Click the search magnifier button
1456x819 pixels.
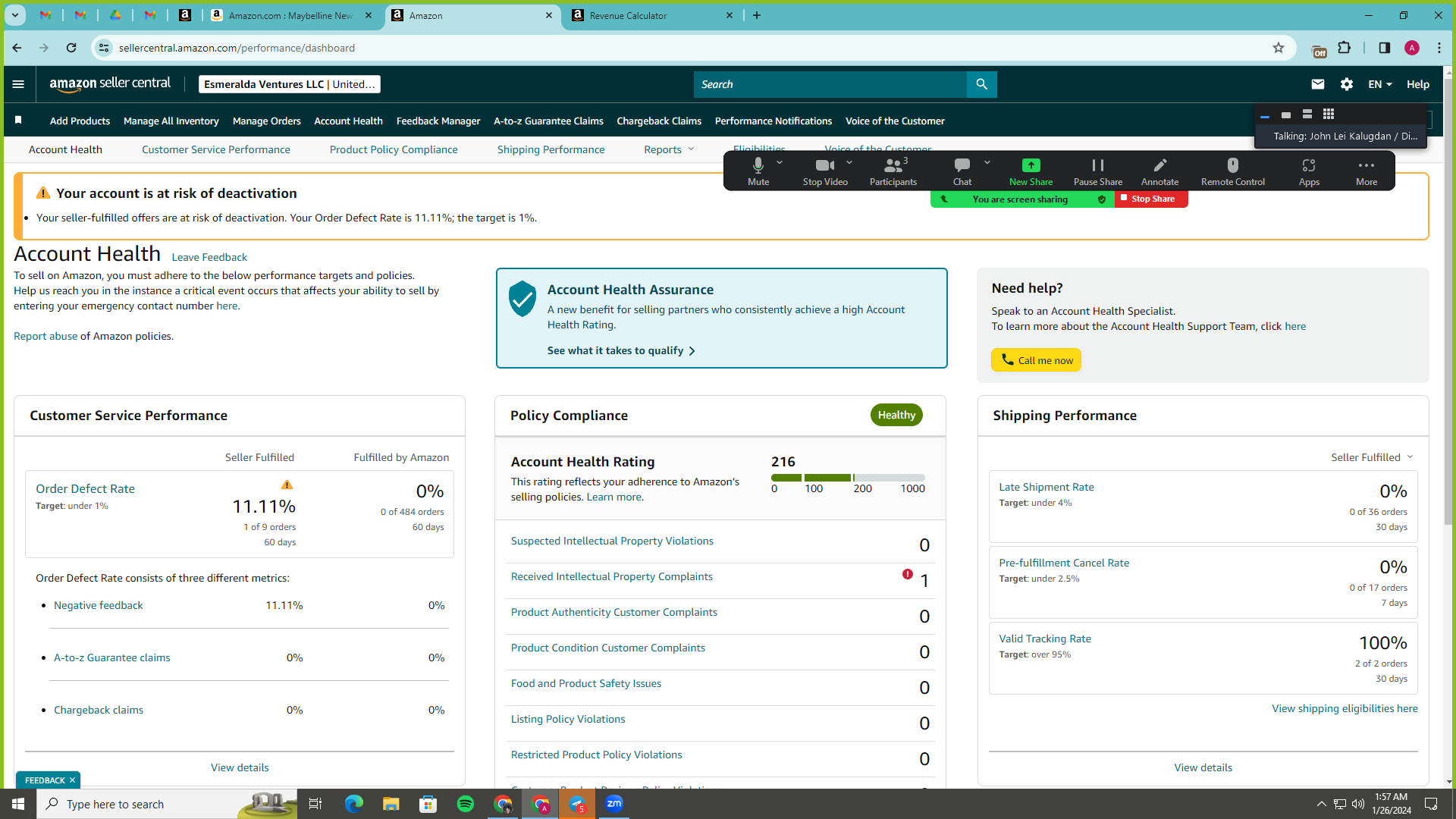981,84
